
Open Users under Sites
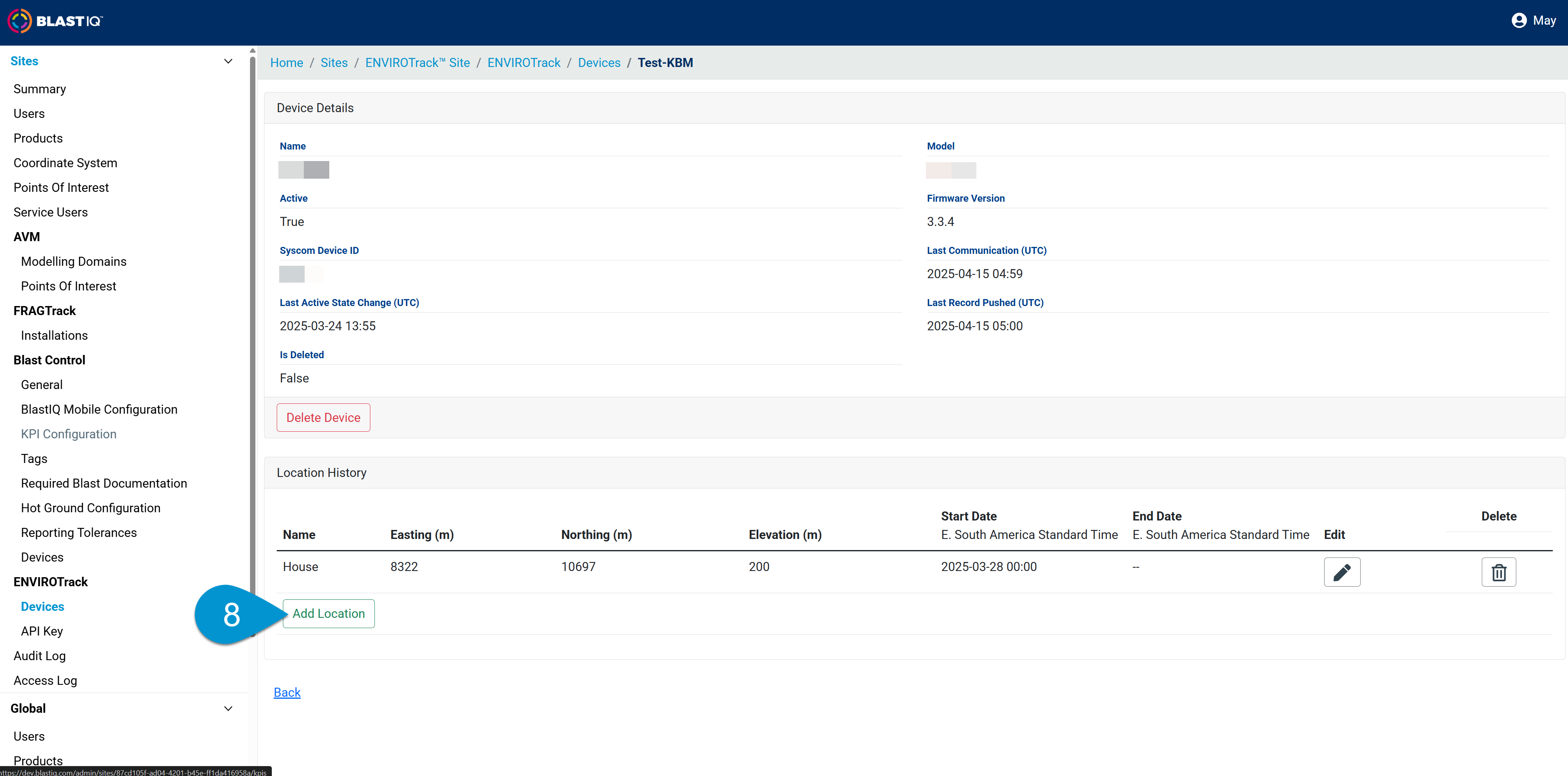29,113
